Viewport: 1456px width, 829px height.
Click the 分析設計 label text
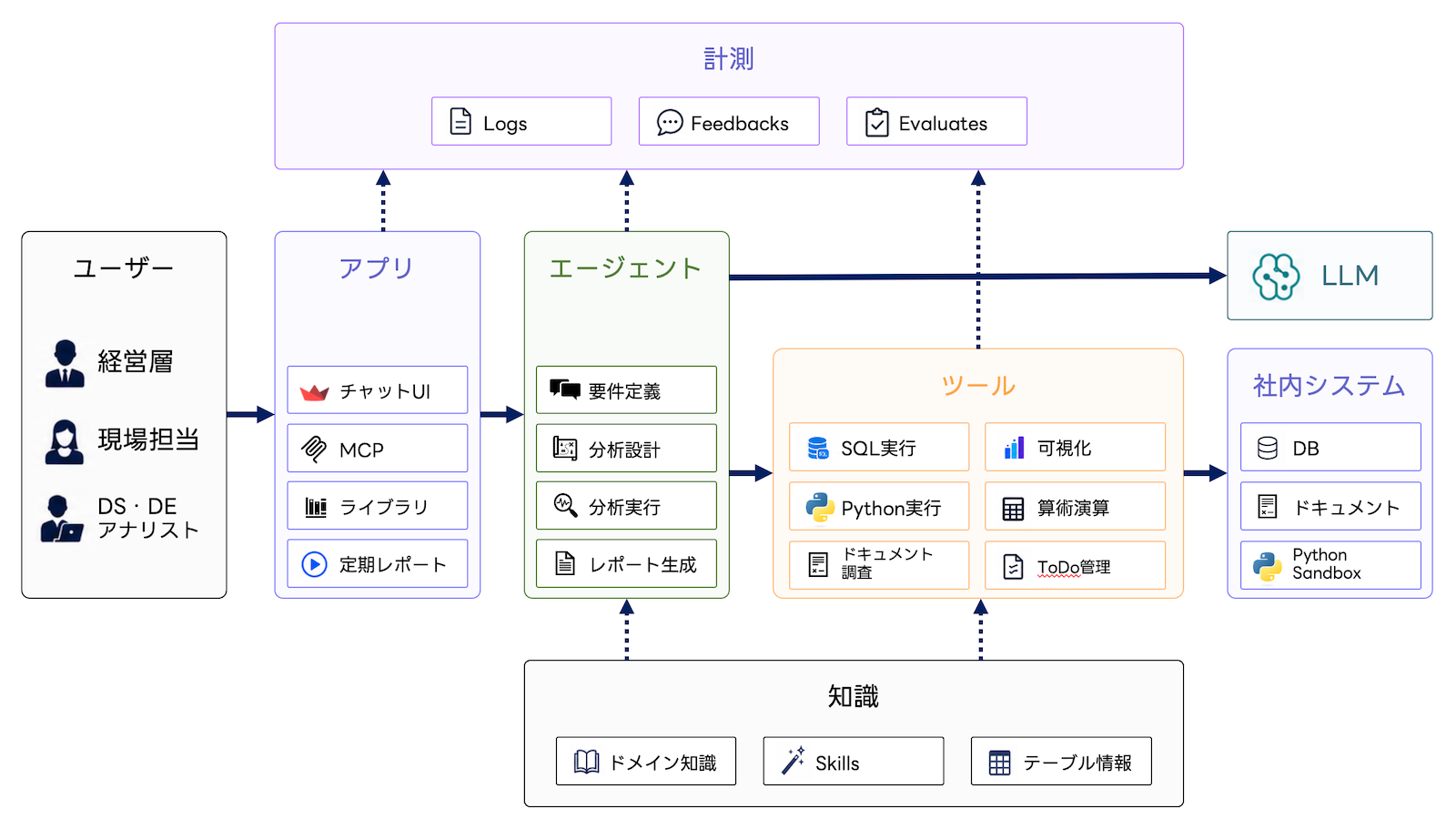(624, 450)
